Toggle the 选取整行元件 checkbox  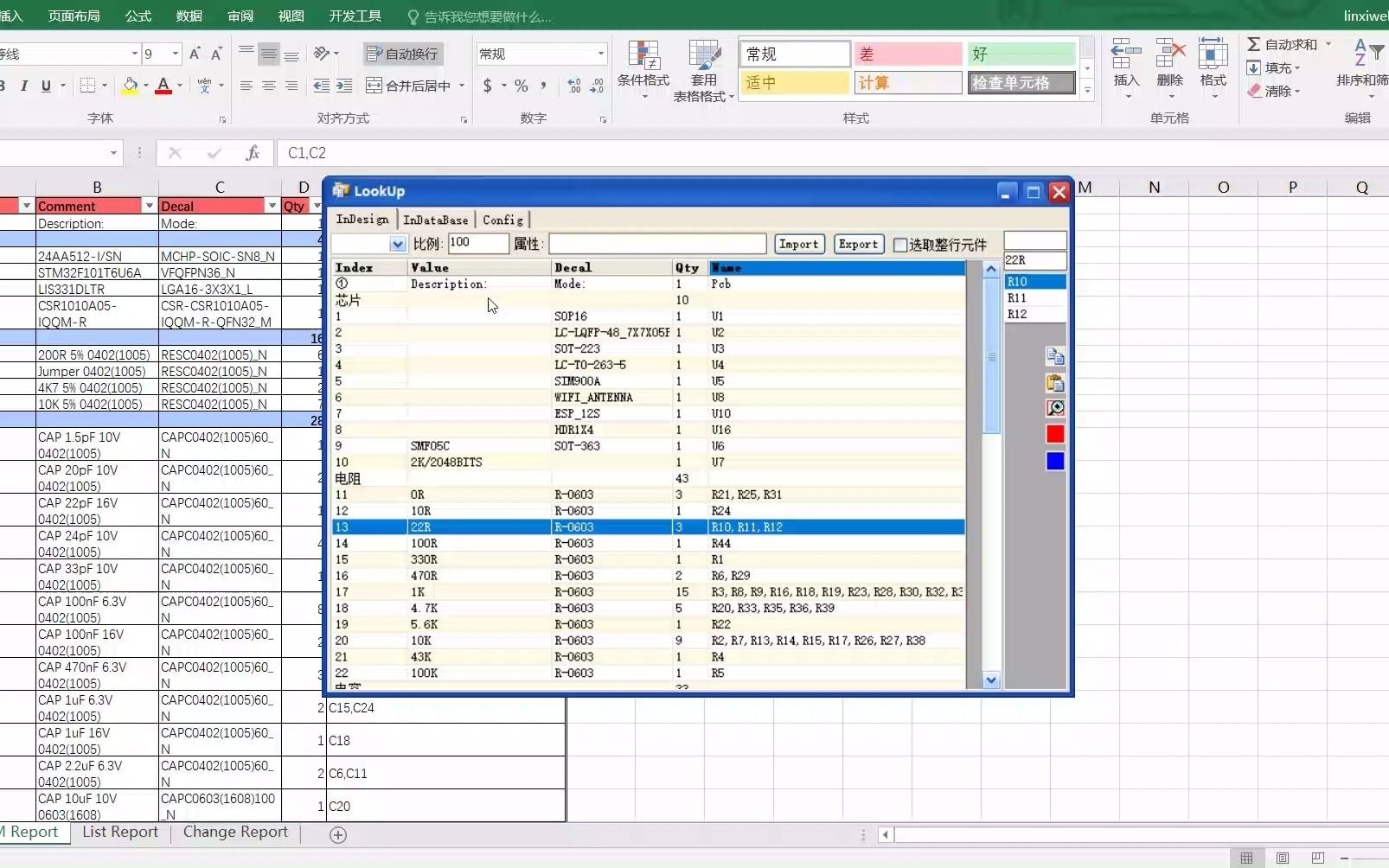pos(900,245)
